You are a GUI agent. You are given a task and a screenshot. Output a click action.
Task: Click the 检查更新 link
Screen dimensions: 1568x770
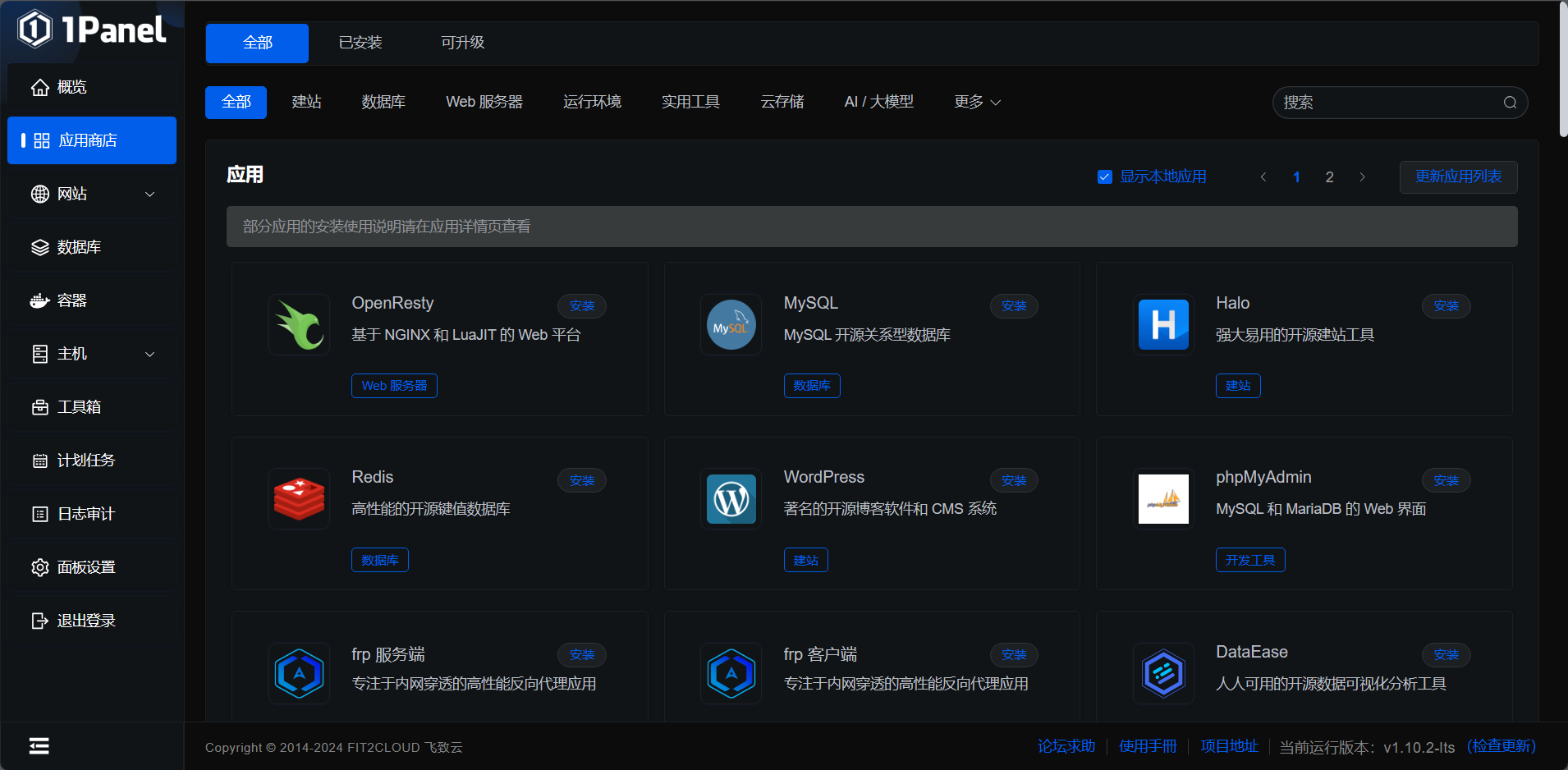[1502, 746]
